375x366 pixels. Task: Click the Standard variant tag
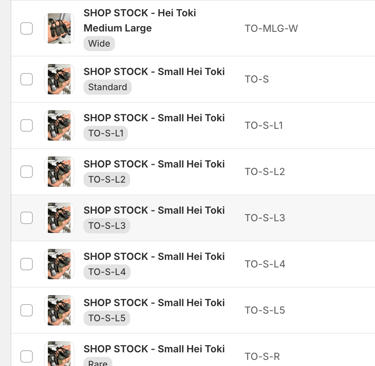pyautogui.click(x=107, y=87)
